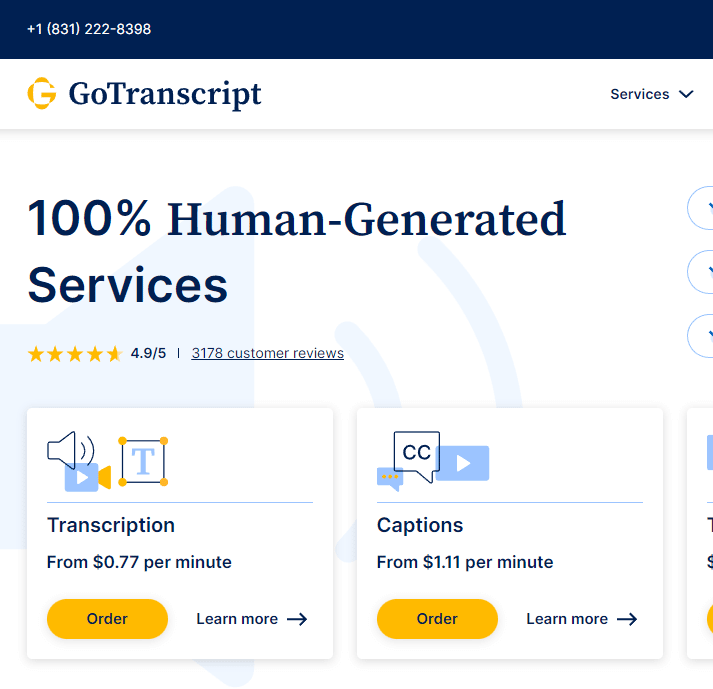This screenshot has width=713, height=689.
Task: Click the From $1.11 per minute text
Action: pyautogui.click(x=465, y=562)
